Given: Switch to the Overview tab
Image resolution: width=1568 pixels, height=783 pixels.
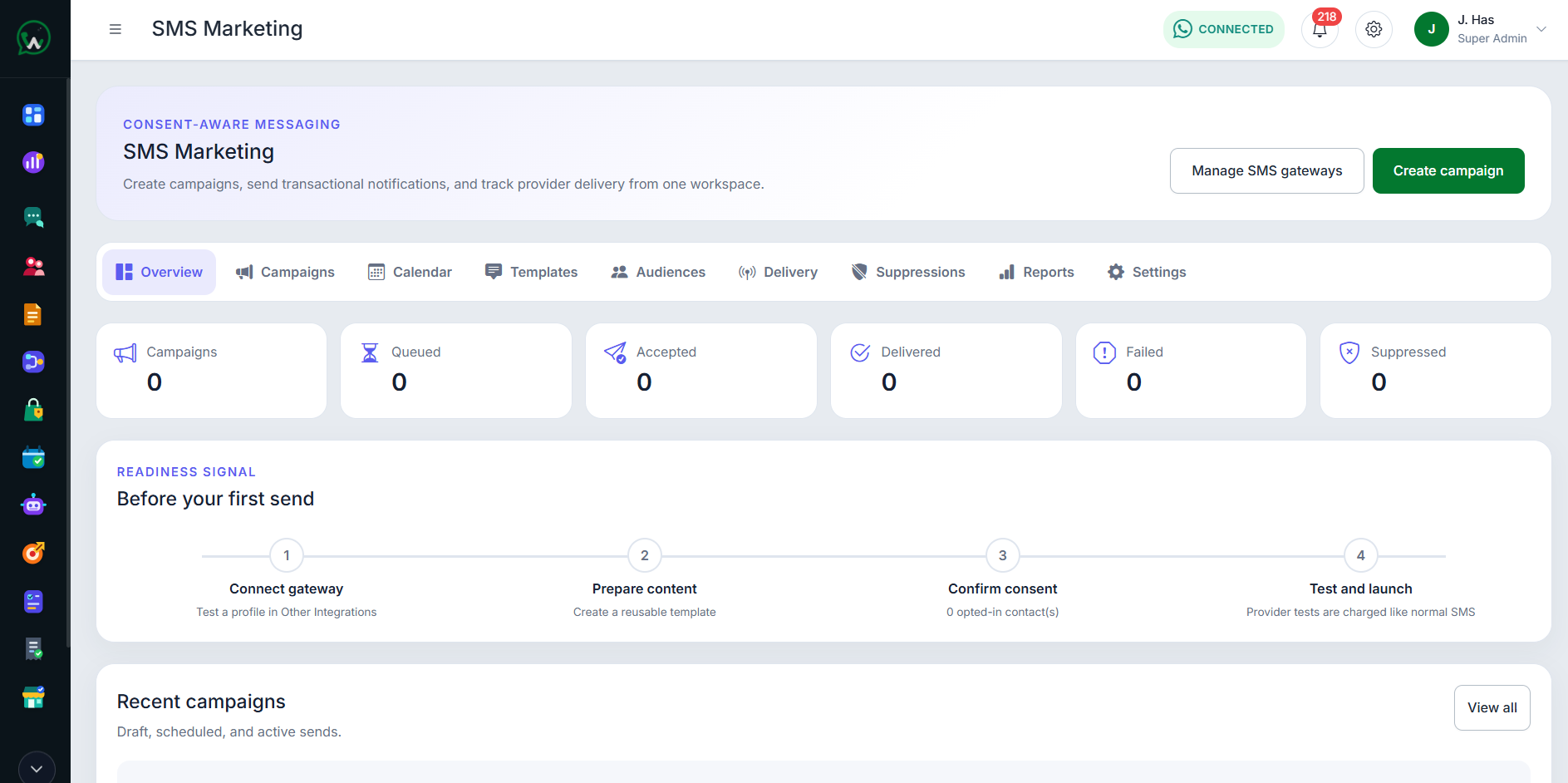Looking at the screenshot, I should pos(159,272).
